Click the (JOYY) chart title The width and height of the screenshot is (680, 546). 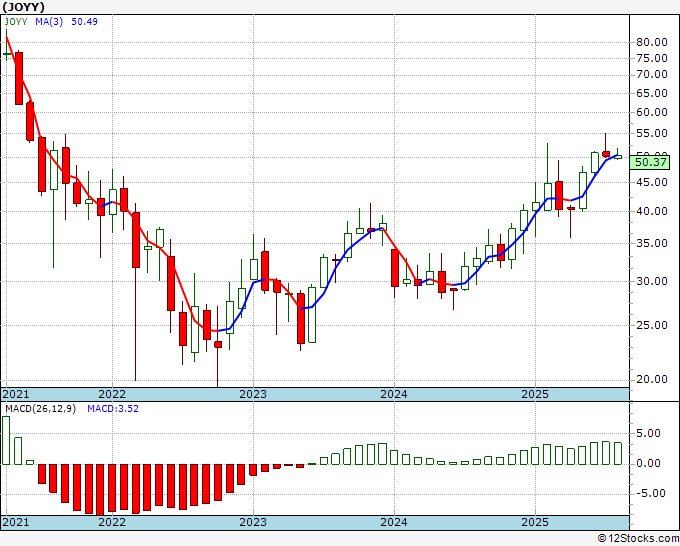23,7
